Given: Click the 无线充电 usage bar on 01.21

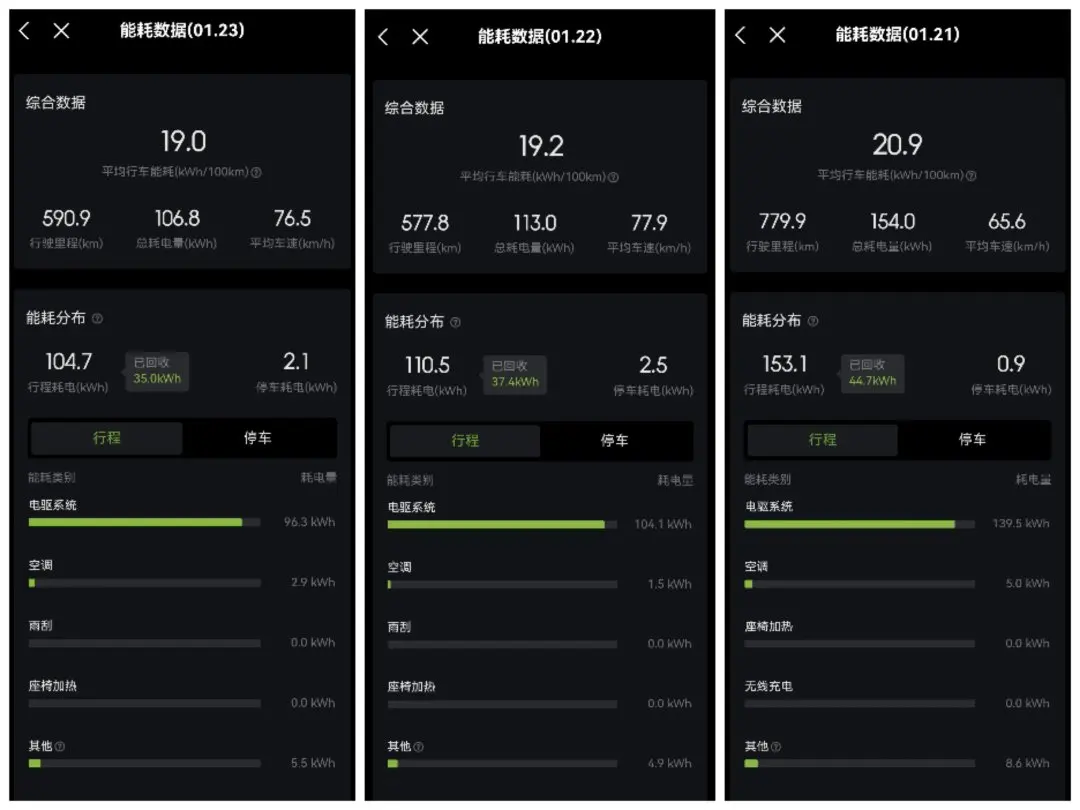Looking at the screenshot, I should coord(860,703).
